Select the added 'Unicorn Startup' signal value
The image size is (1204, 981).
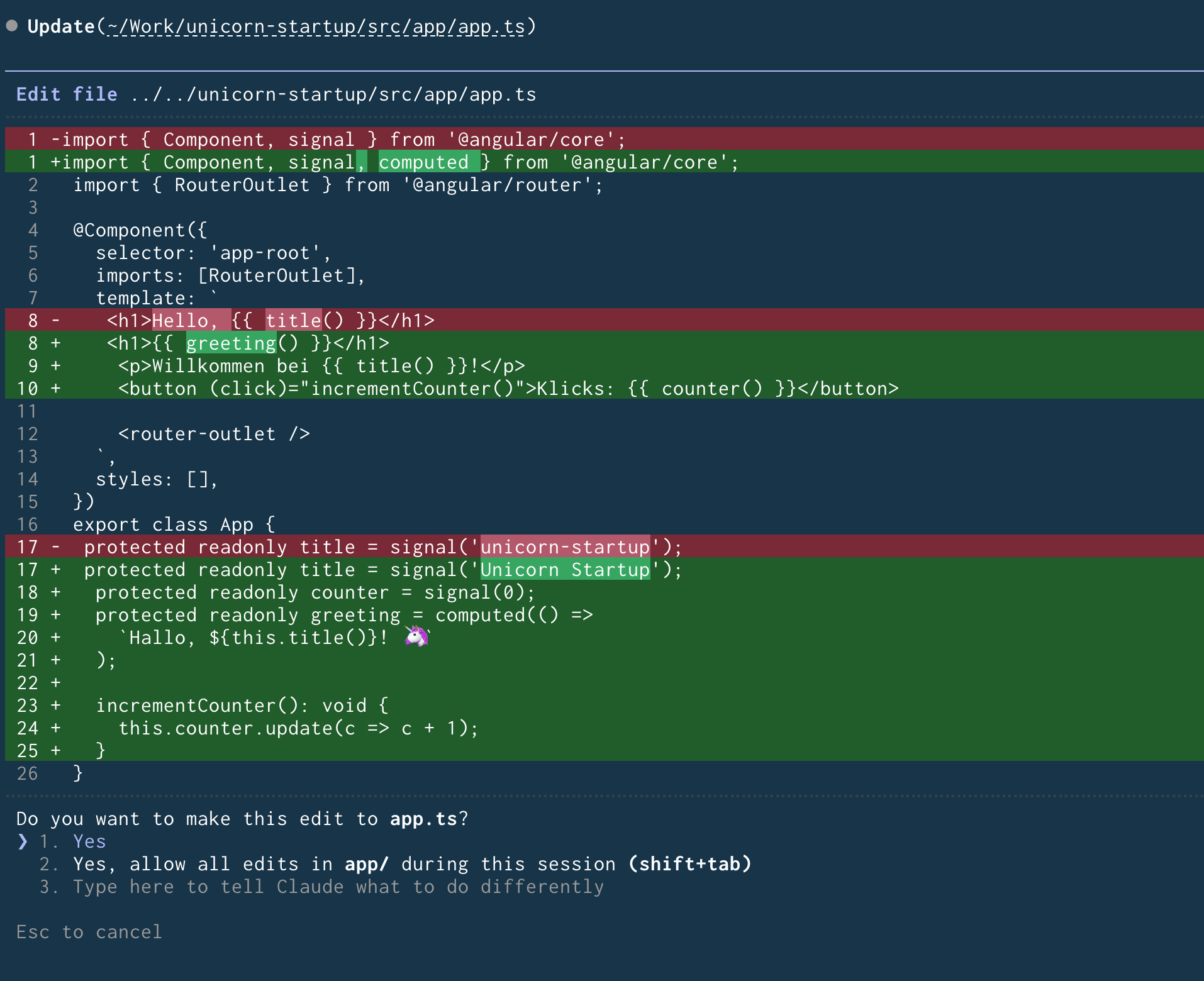(x=563, y=569)
